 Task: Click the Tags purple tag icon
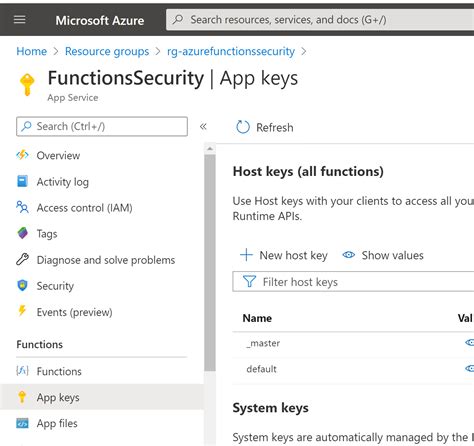(x=22, y=233)
